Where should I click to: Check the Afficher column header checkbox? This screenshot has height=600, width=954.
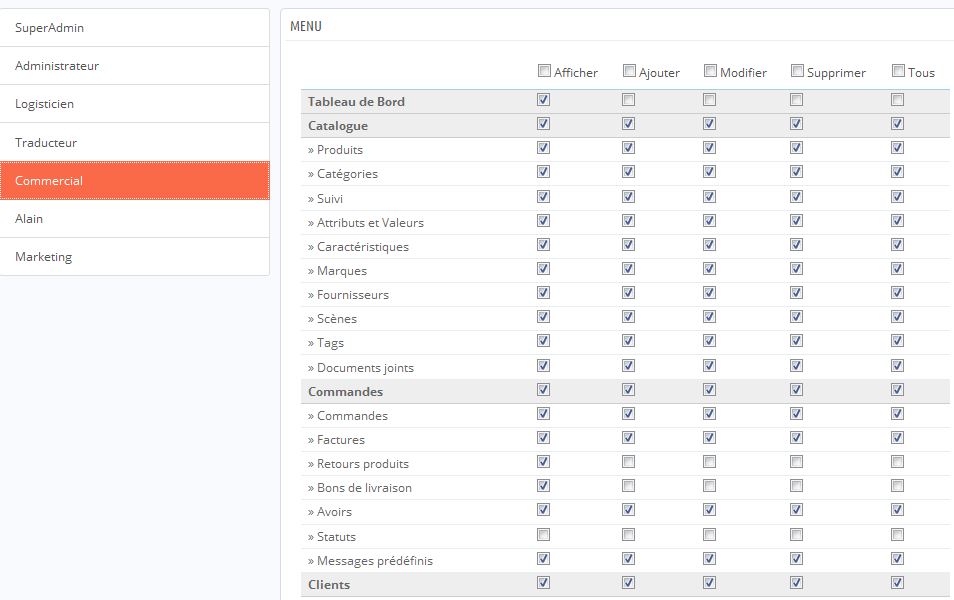545,71
